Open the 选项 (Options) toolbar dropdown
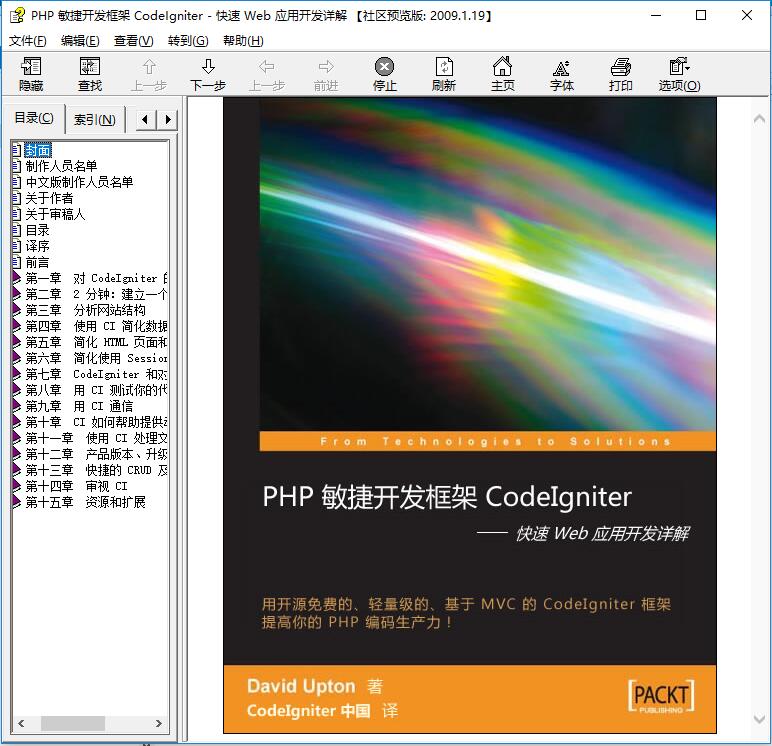Image resolution: width=772 pixels, height=746 pixels. (679, 74)
